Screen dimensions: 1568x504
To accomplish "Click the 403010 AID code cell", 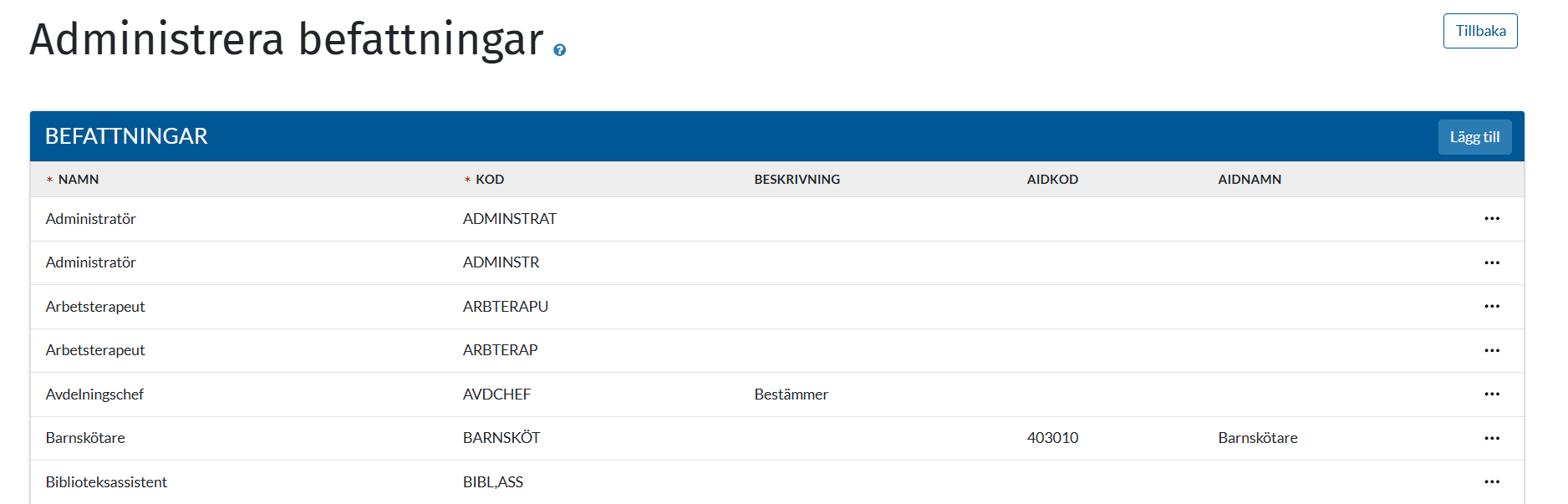I will [x=1052, y=438].
